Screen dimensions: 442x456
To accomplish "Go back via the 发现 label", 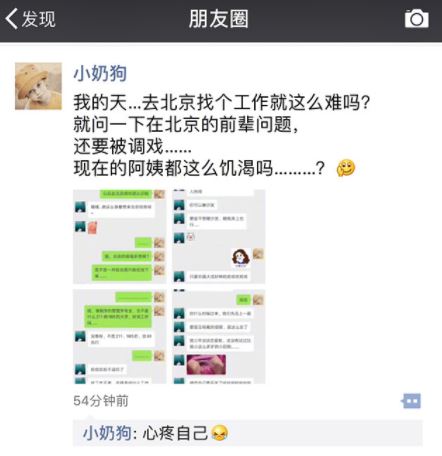I will tap(38, 19).
